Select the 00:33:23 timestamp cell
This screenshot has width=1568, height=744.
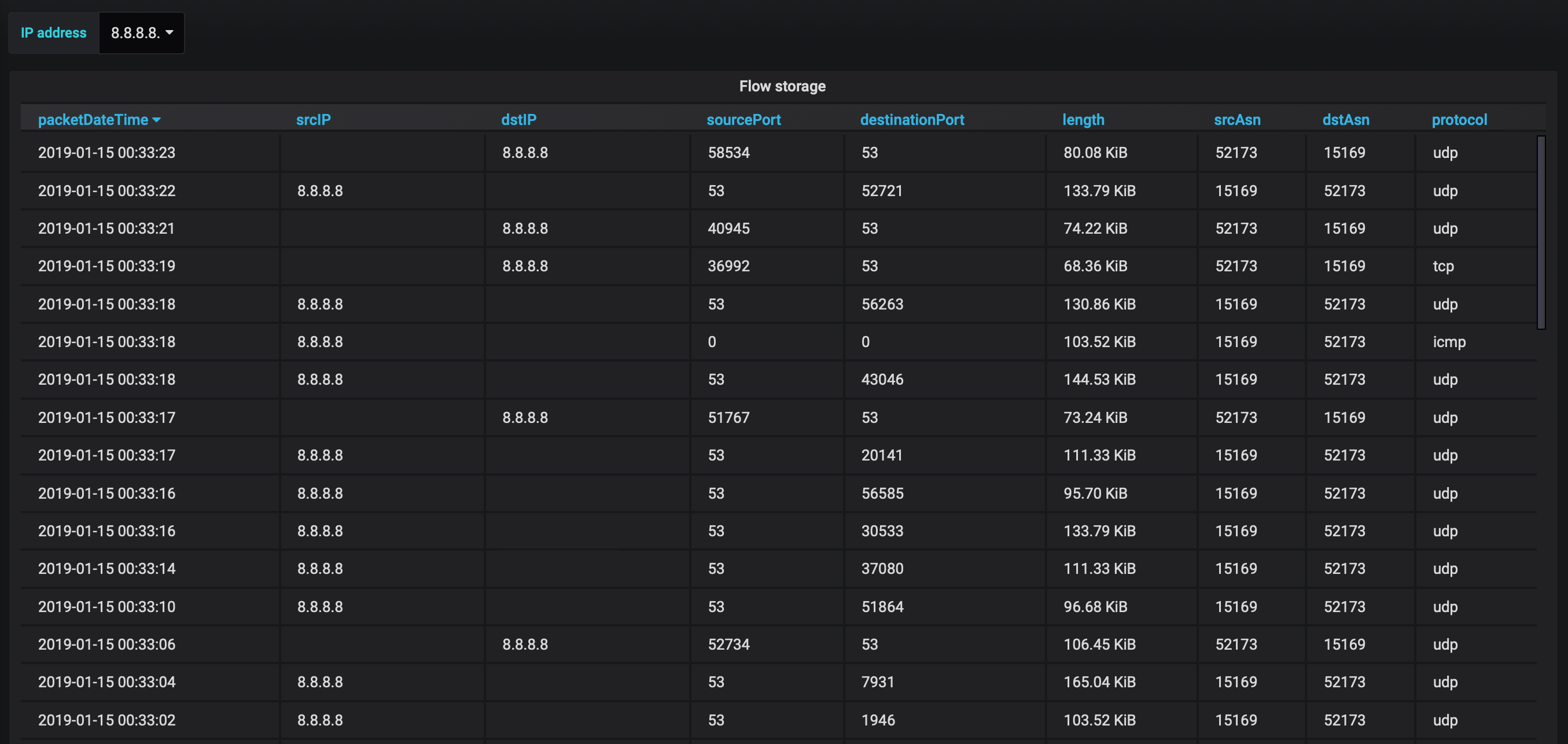pos(106,153)
